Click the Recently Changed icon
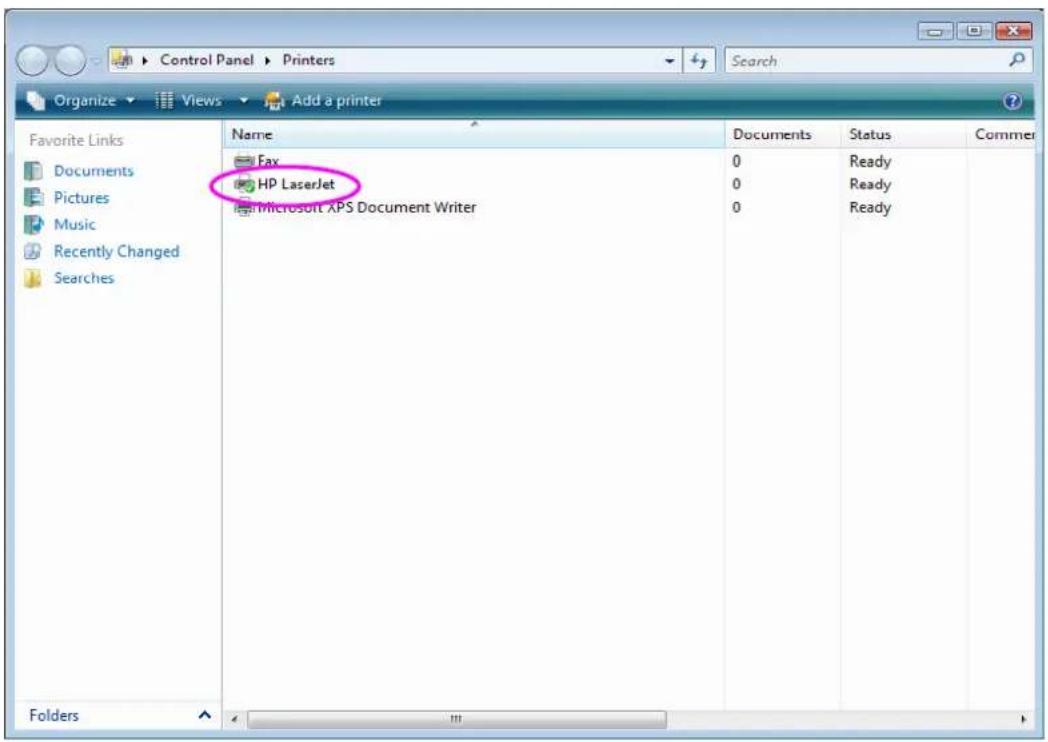The height and width of the screenshot is (742, 1048). (x=33, y=251)
